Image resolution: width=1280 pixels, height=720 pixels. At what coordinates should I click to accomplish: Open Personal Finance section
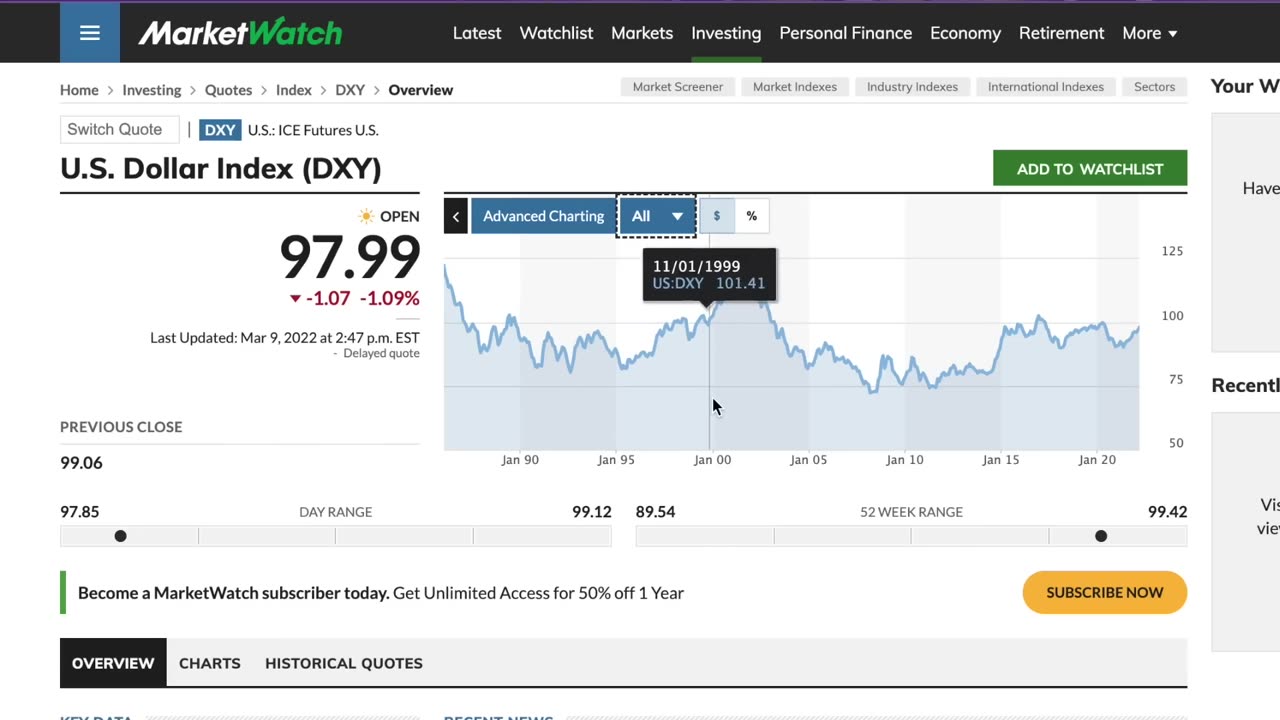[x=846, y=33]
